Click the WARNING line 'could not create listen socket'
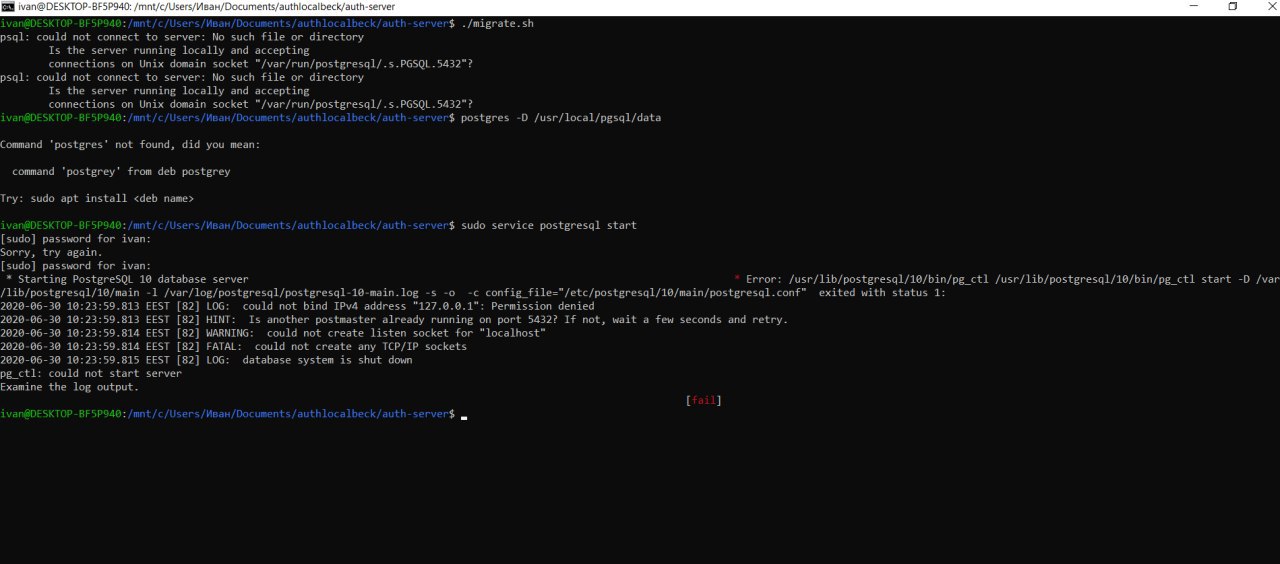 pos(273,334)
